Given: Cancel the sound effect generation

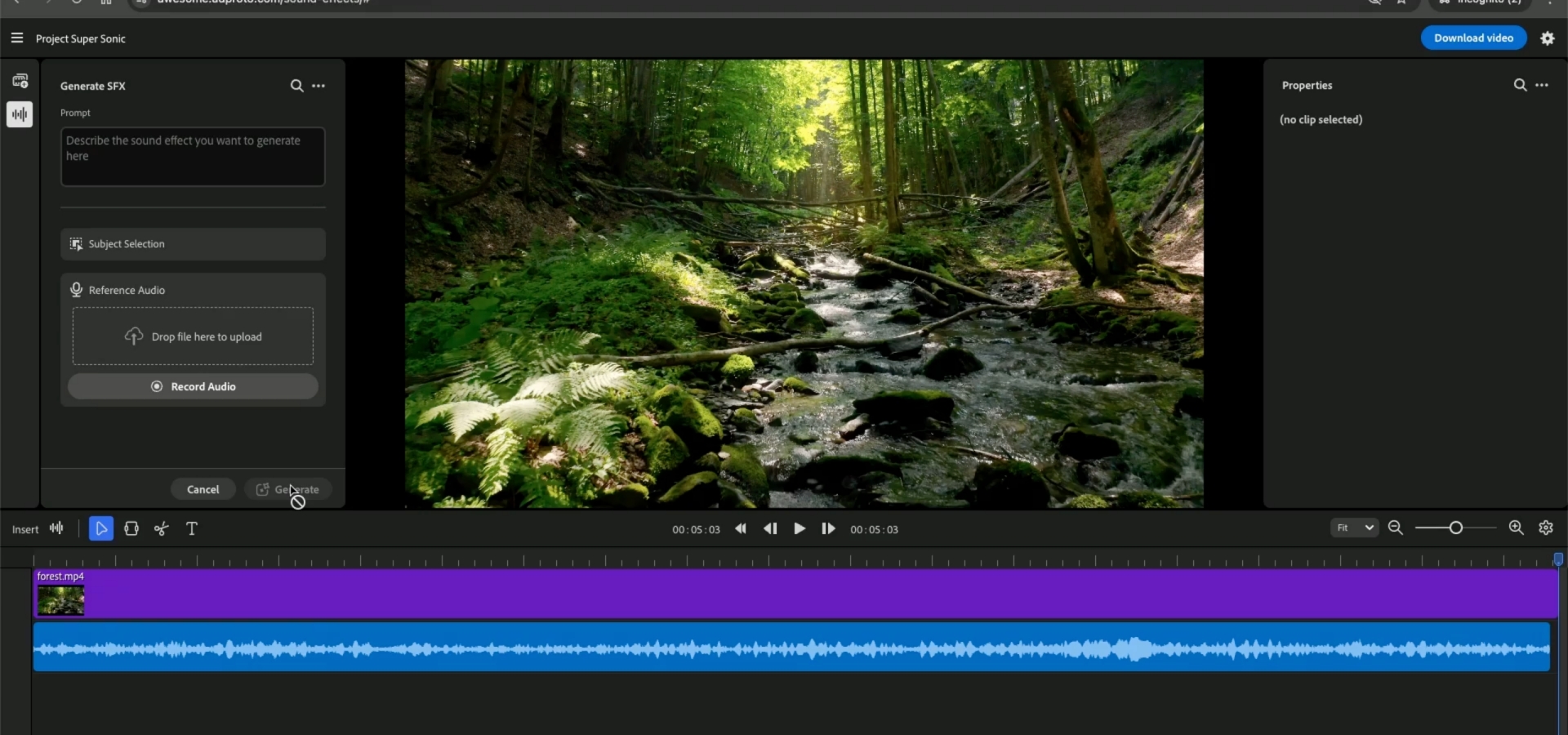Looking at the screenshot, I should (203, 489).
